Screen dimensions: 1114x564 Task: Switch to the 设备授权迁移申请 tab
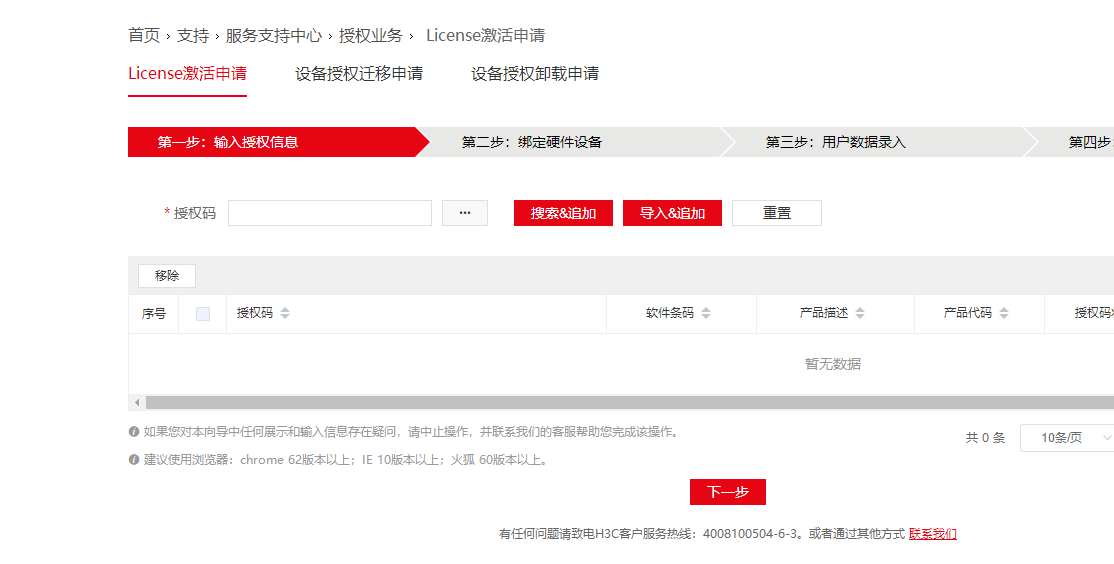tap(359, 74)
